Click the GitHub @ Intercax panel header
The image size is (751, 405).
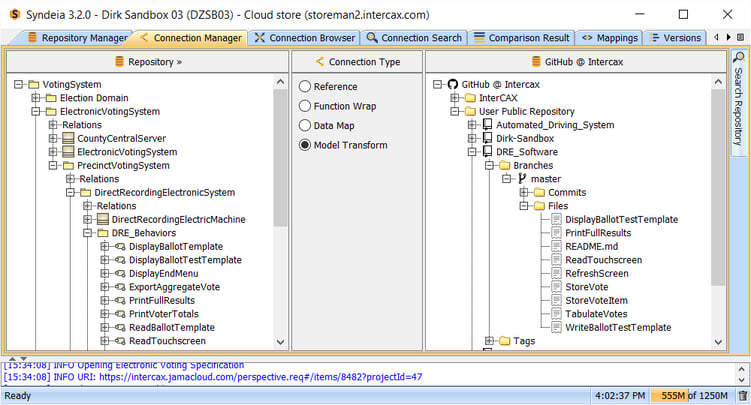(576, 62)
